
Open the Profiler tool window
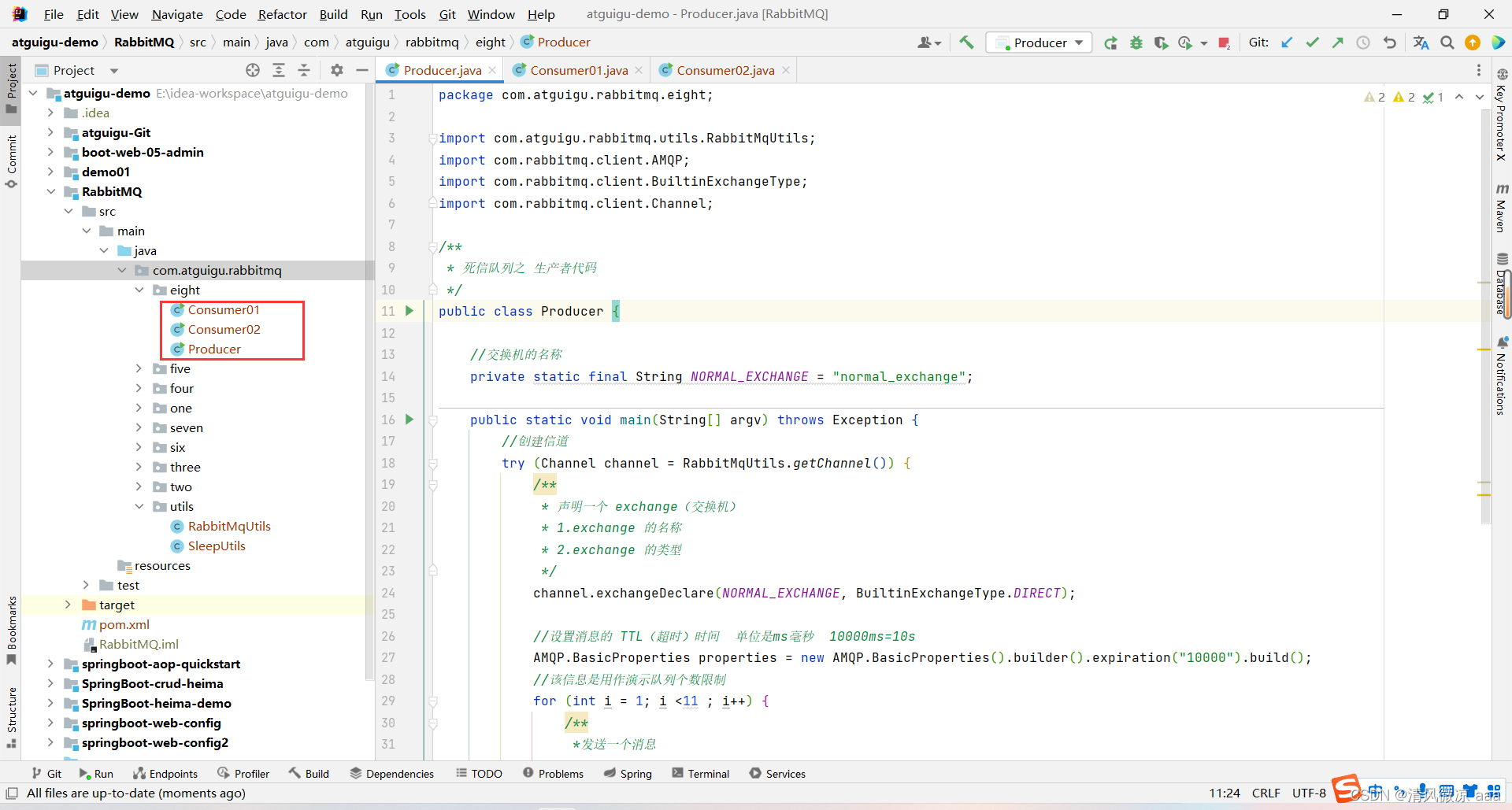point(243,774)
